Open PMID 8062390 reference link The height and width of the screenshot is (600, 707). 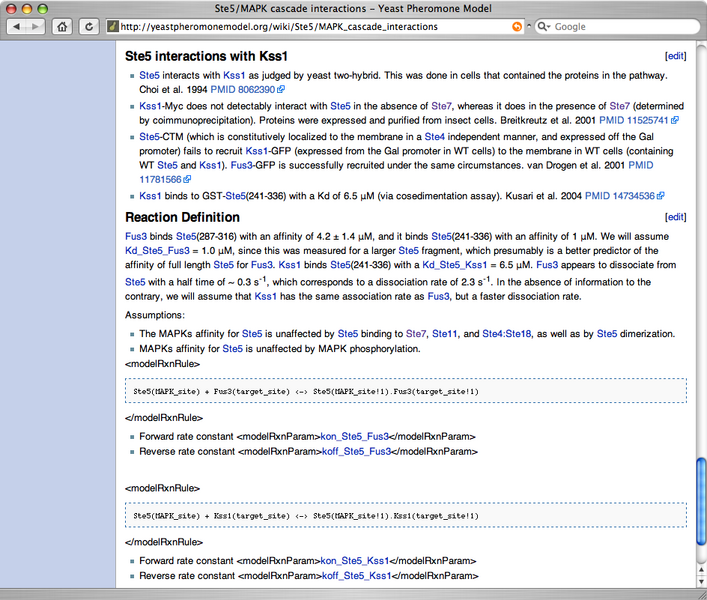243,89
